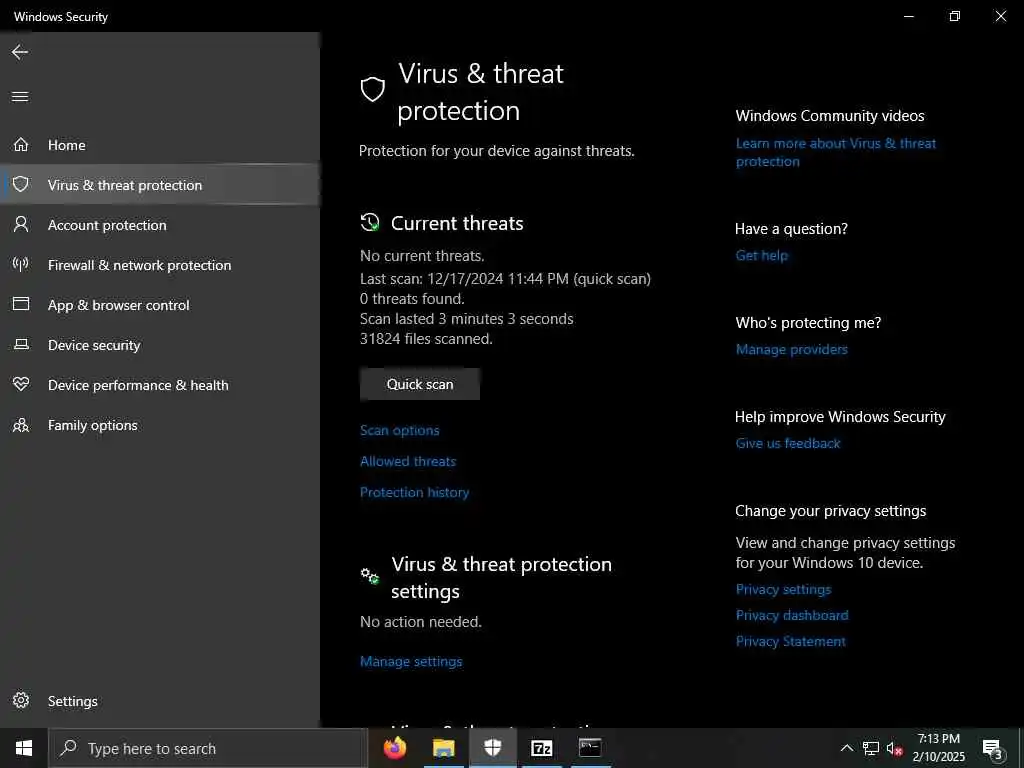Click the App & browser window icon

(x=21, y=304)
